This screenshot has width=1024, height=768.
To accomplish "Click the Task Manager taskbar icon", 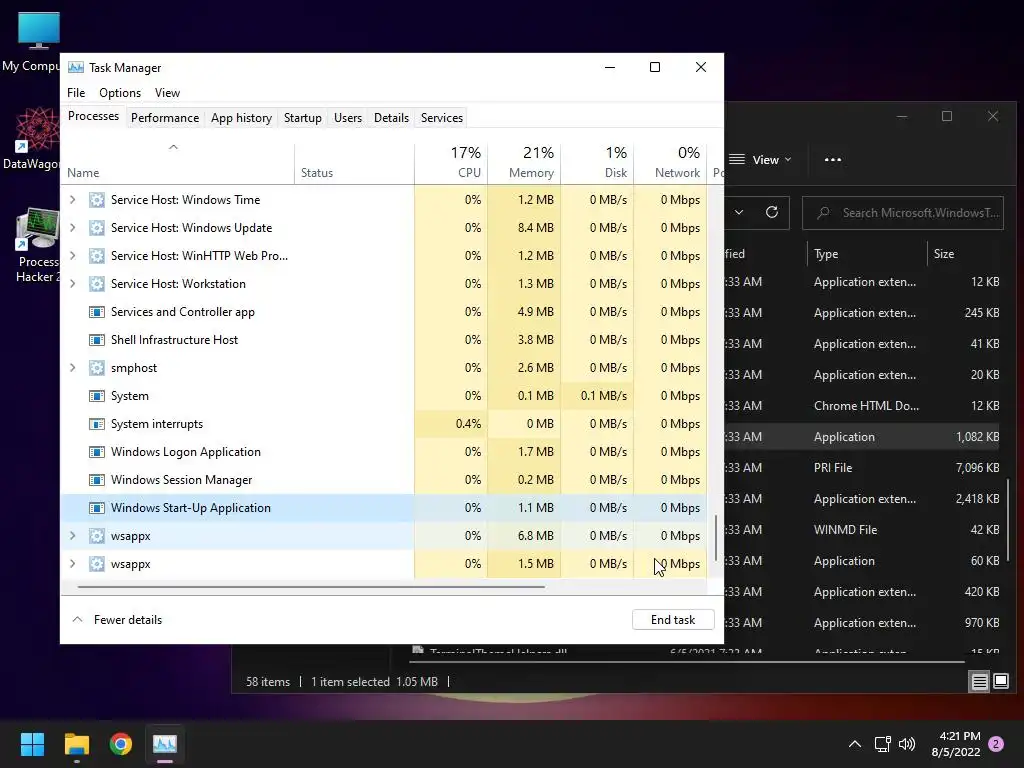I will coord(165,744).
